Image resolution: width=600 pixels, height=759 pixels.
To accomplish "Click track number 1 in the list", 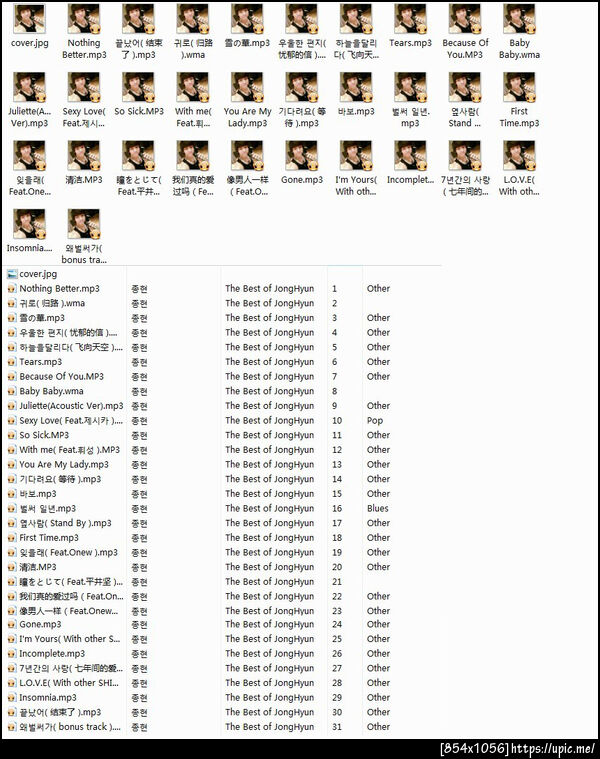I will tap(334, 289).
